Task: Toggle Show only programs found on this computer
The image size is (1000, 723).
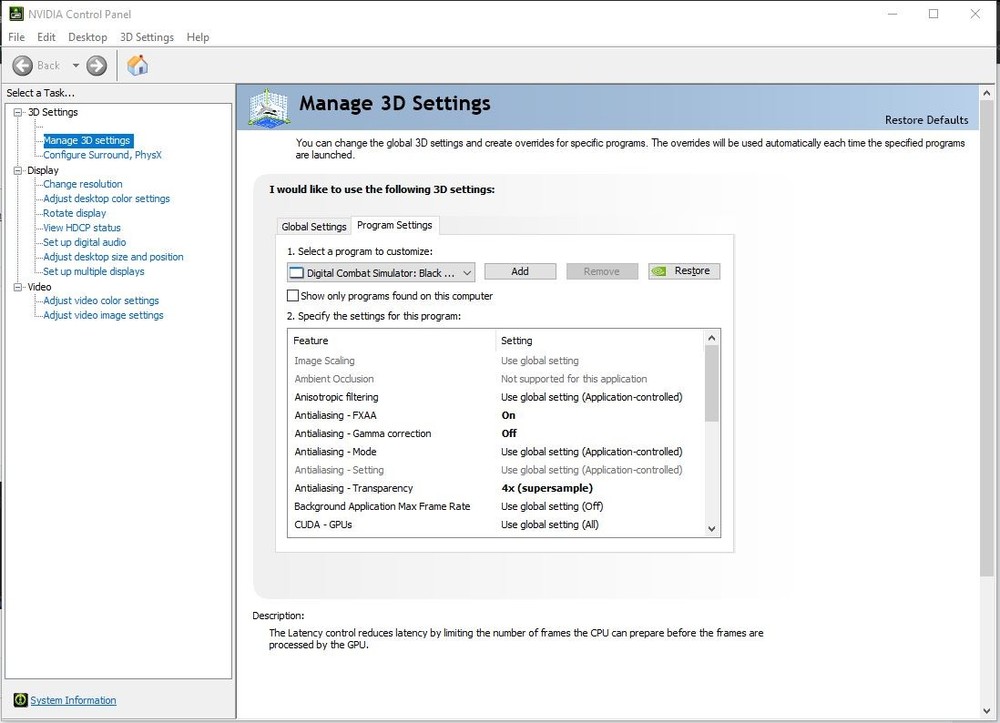Action: [293, 296]
